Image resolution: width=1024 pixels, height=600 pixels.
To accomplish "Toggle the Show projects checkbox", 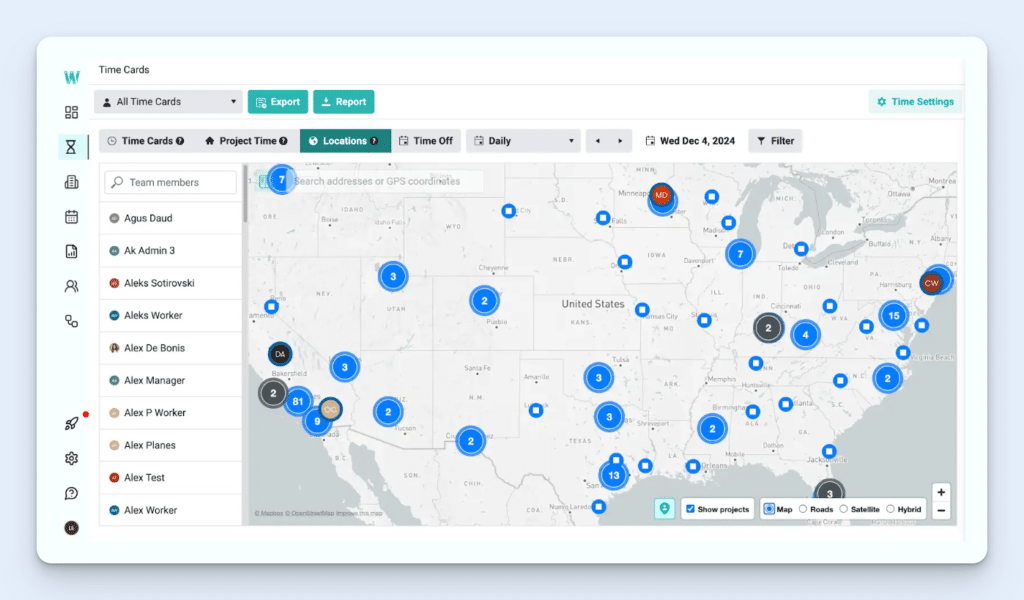I will click(x=690, y=509).
